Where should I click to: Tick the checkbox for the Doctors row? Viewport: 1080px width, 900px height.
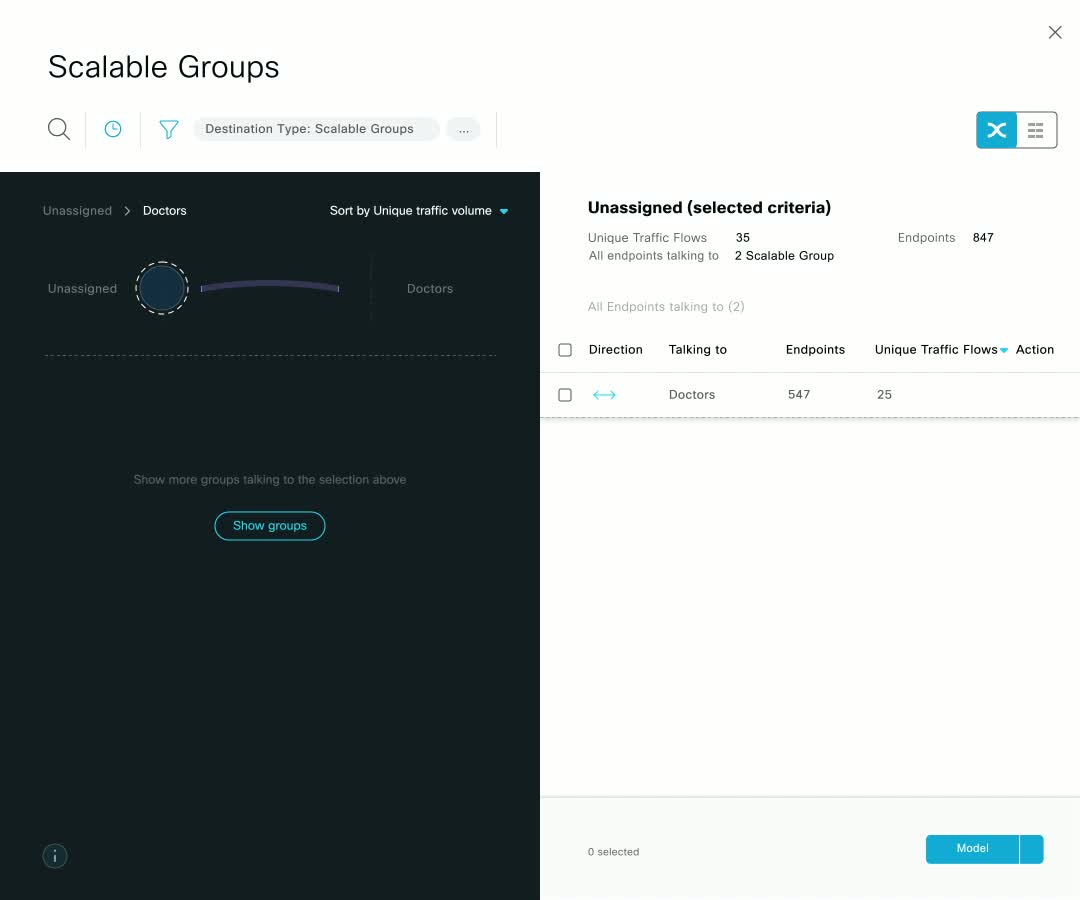[x=565, y=395]
